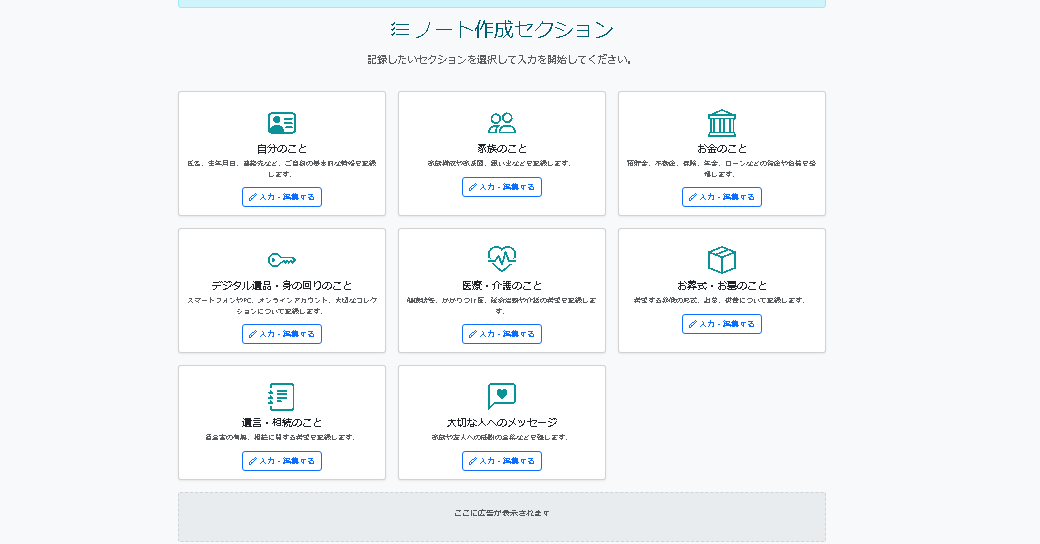Click the chat heart icon for メッセージ
The width and height of the screenshot is (1040, 544).
pos(501,396)
